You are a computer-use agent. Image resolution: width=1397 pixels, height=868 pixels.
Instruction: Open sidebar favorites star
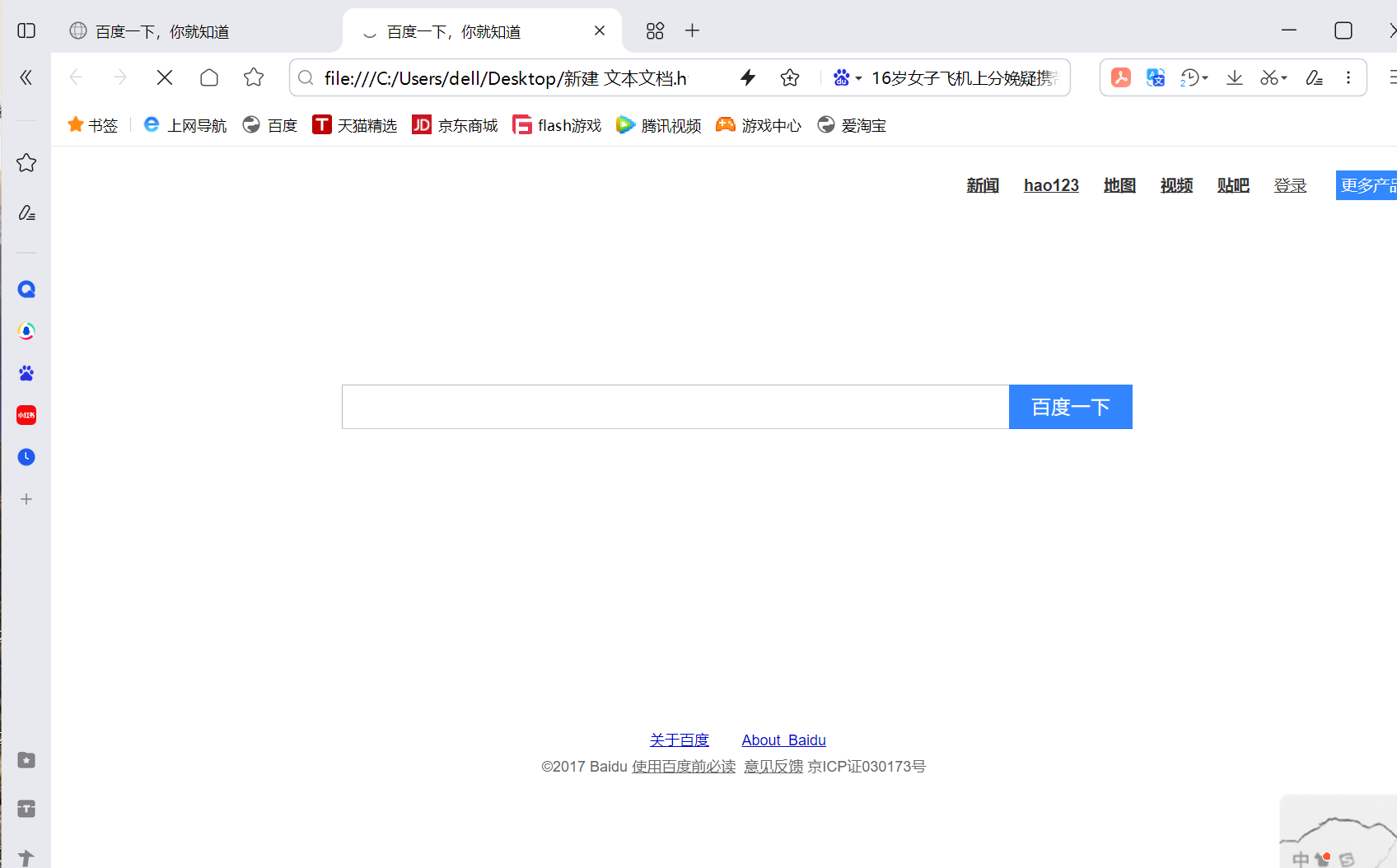click(x=26, y=163)
